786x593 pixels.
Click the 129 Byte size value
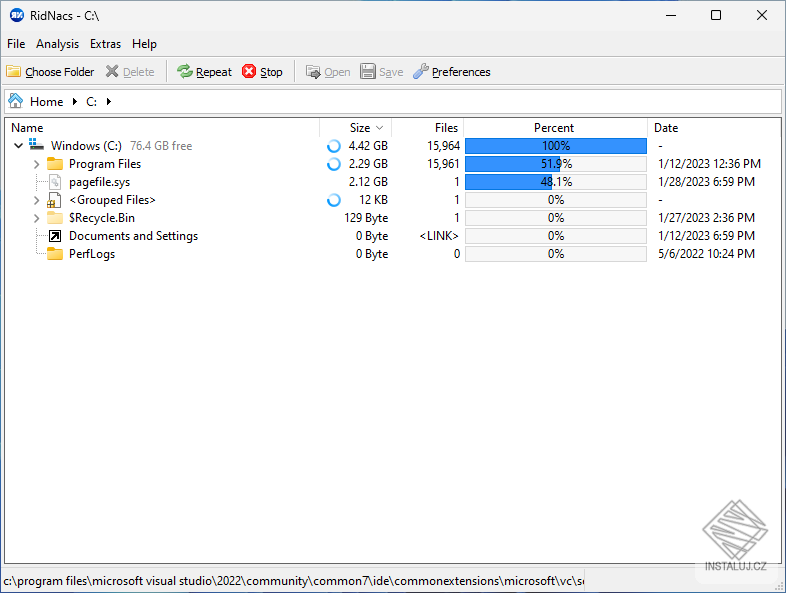pyautogui.click(x=366, y=218)
